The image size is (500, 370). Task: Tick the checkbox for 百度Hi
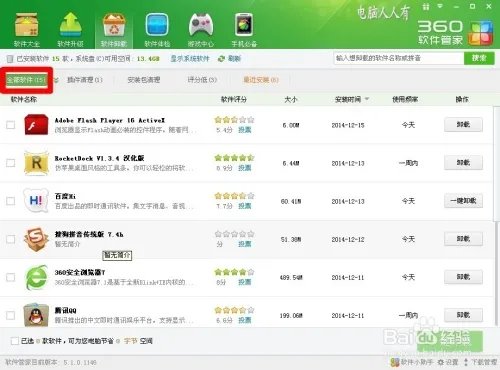pos(11,201)
